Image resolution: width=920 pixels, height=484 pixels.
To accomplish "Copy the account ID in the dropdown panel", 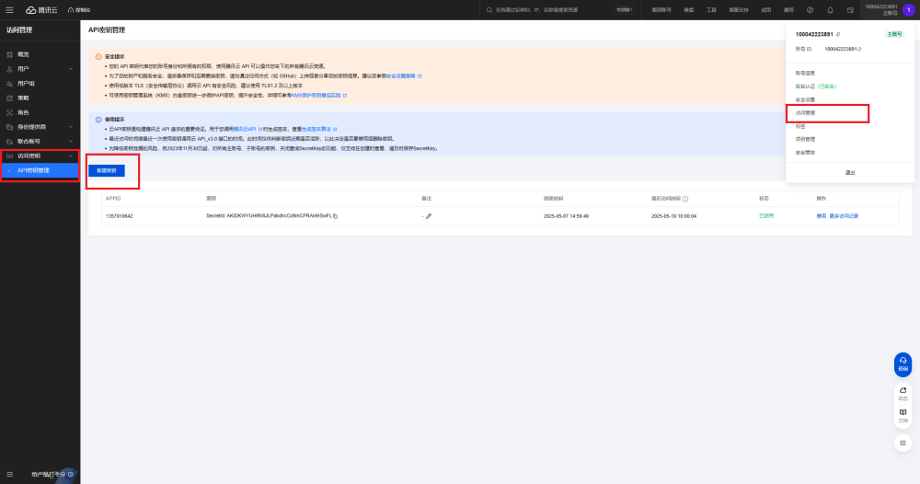I will click(860, 48).
